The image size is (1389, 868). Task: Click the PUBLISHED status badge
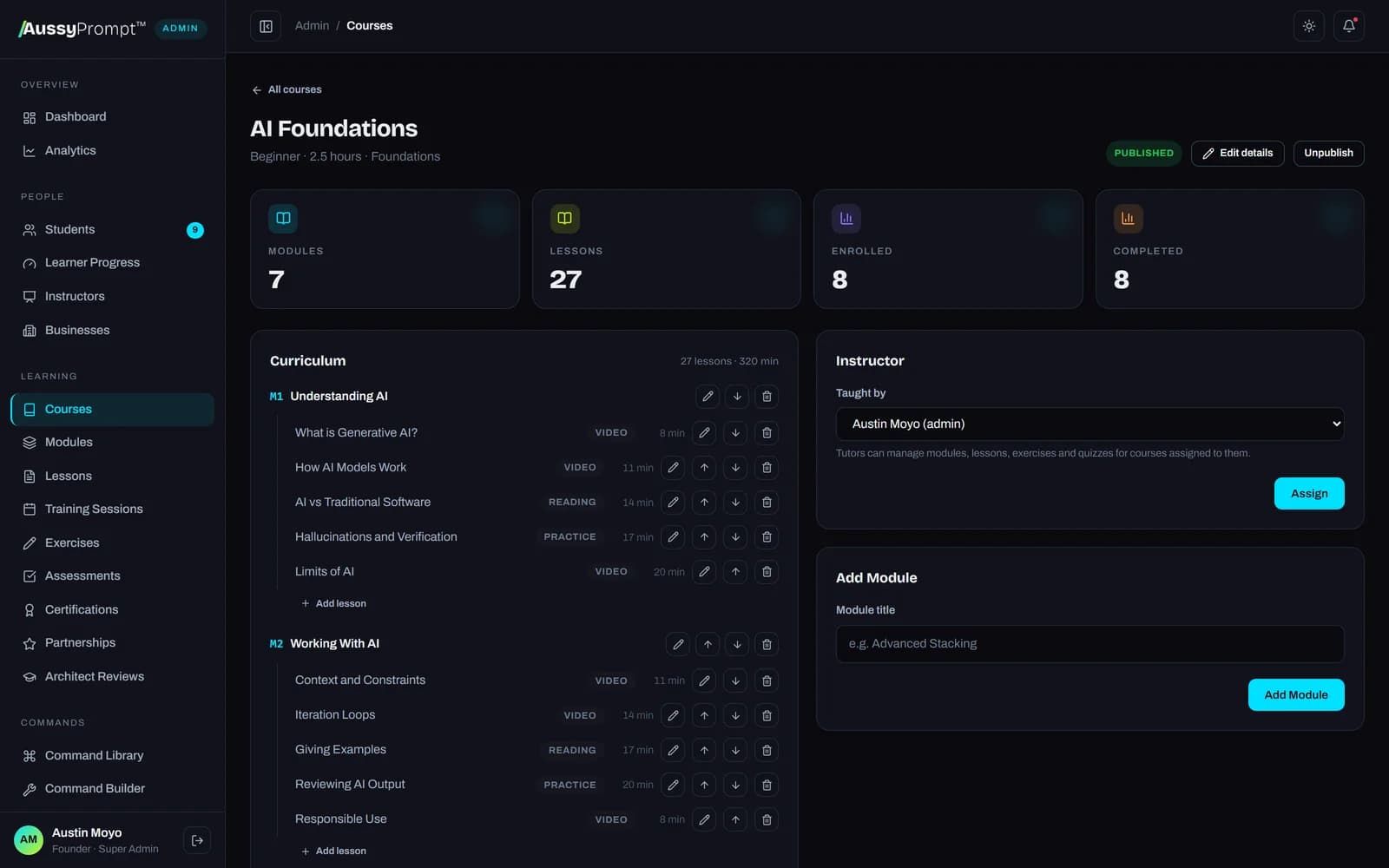tap(1143, 153)
